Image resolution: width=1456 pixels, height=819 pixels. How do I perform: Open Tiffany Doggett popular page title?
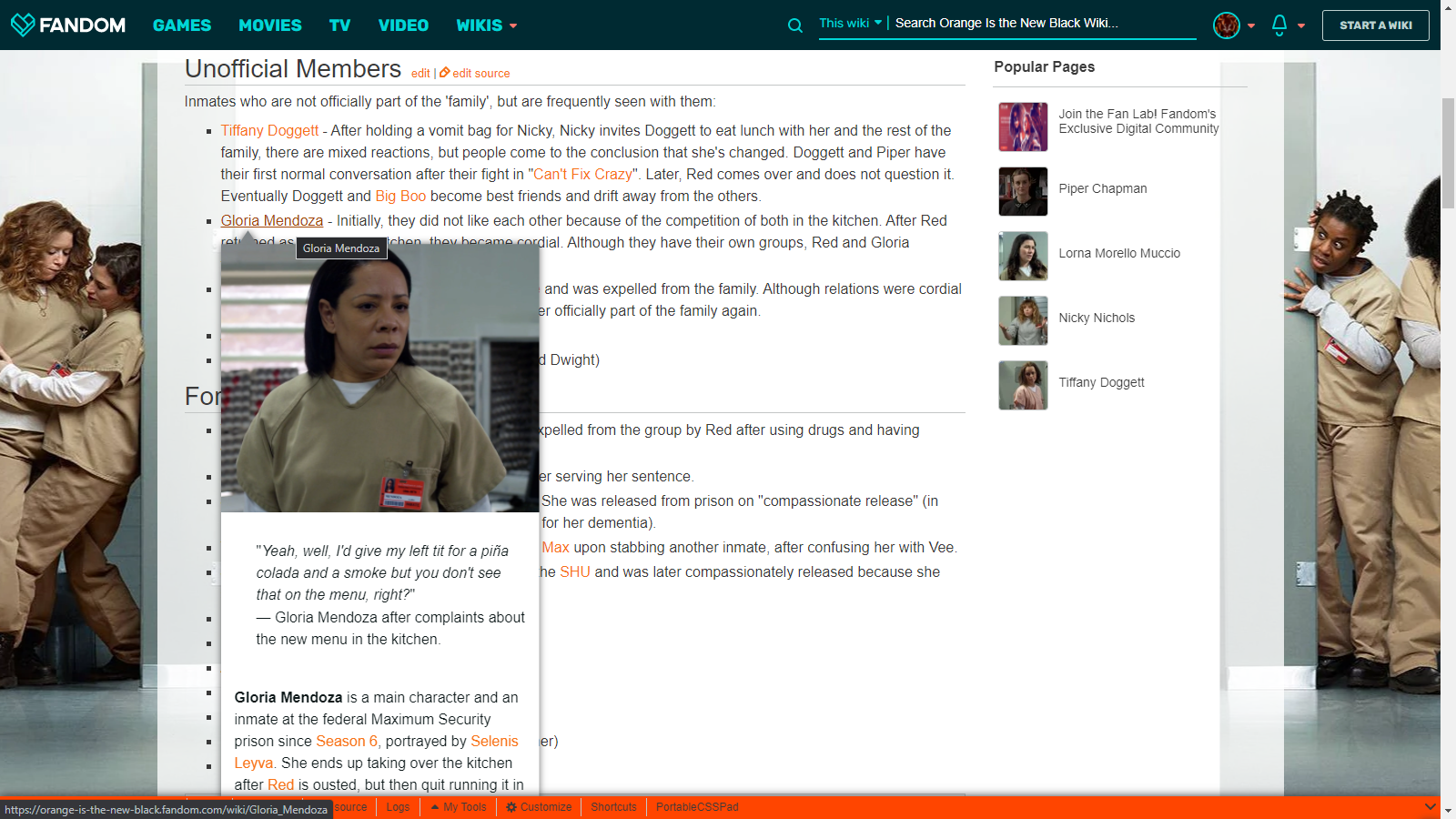pos(1101,383)
